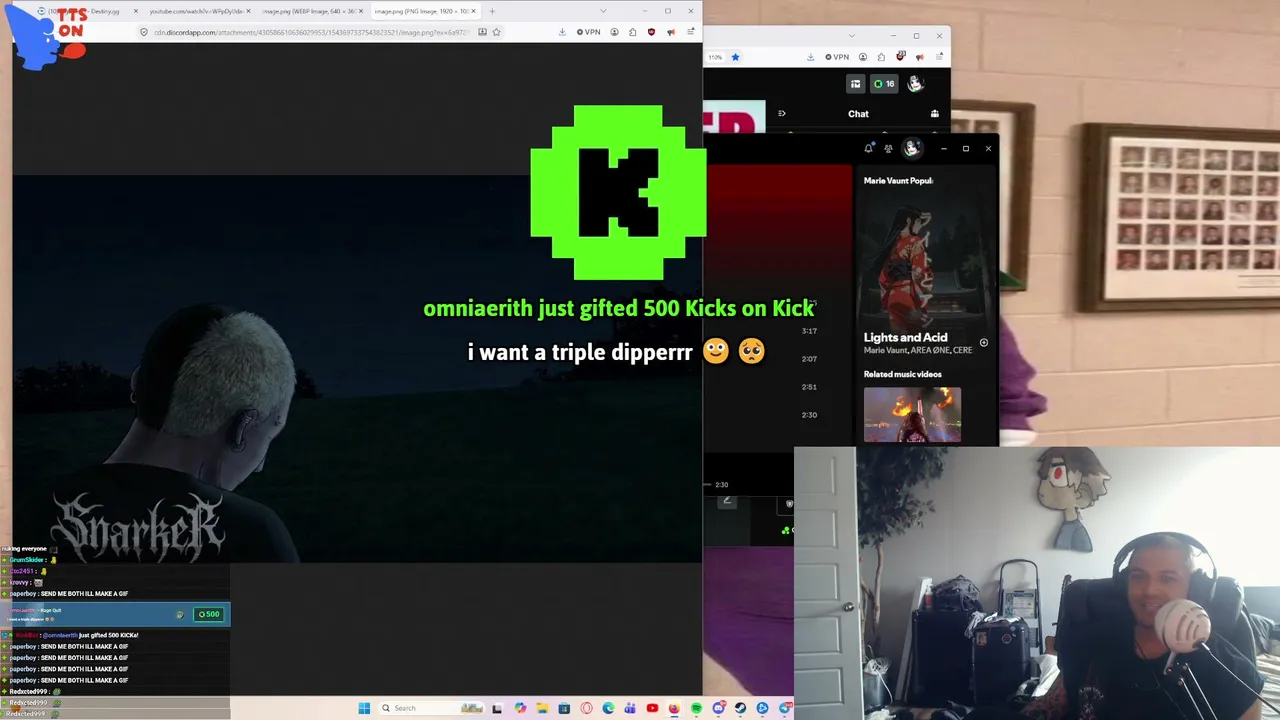
Task: Open Spotify from the taskbar
Action: pos(696,708)
